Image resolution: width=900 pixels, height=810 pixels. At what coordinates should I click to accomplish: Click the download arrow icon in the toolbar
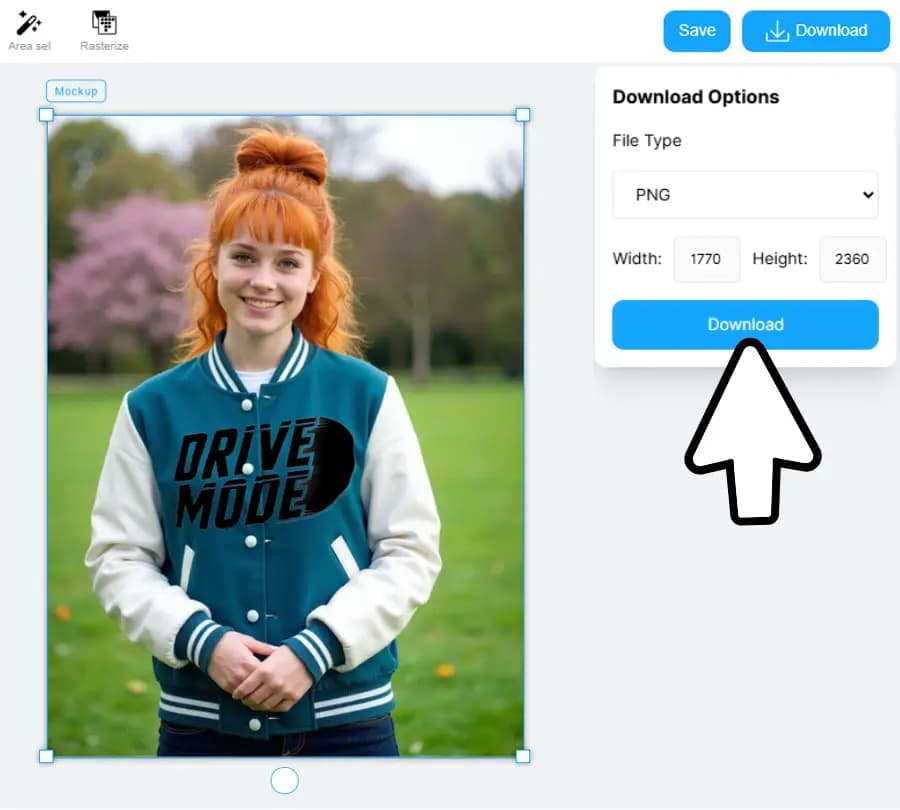(x=777, y=31)
